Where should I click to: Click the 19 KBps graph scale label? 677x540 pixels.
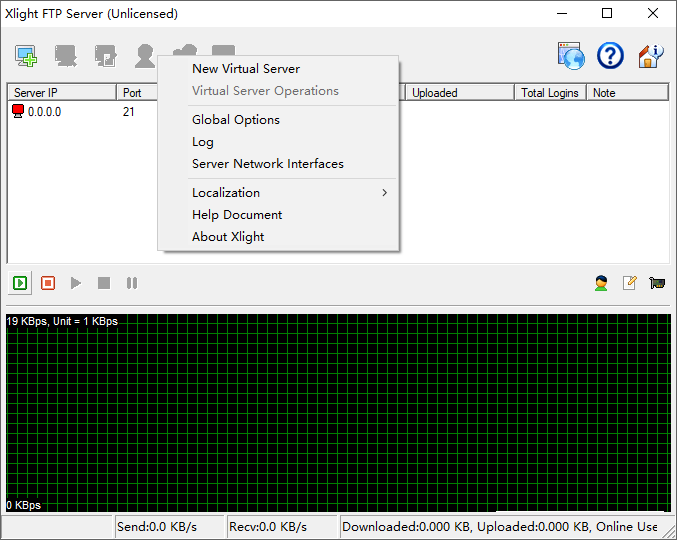[x=62, y=321]
